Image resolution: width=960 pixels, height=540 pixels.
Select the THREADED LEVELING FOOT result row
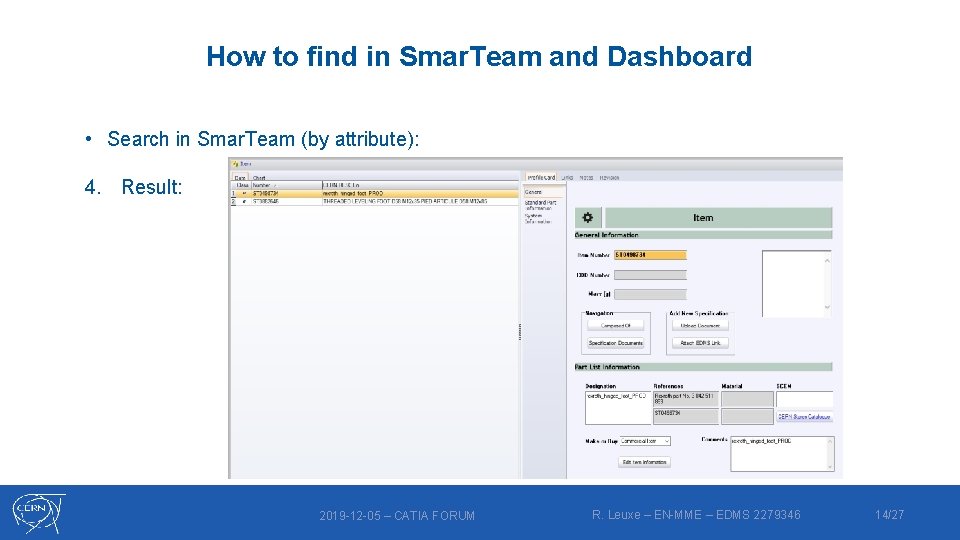(x=375, y=201)
